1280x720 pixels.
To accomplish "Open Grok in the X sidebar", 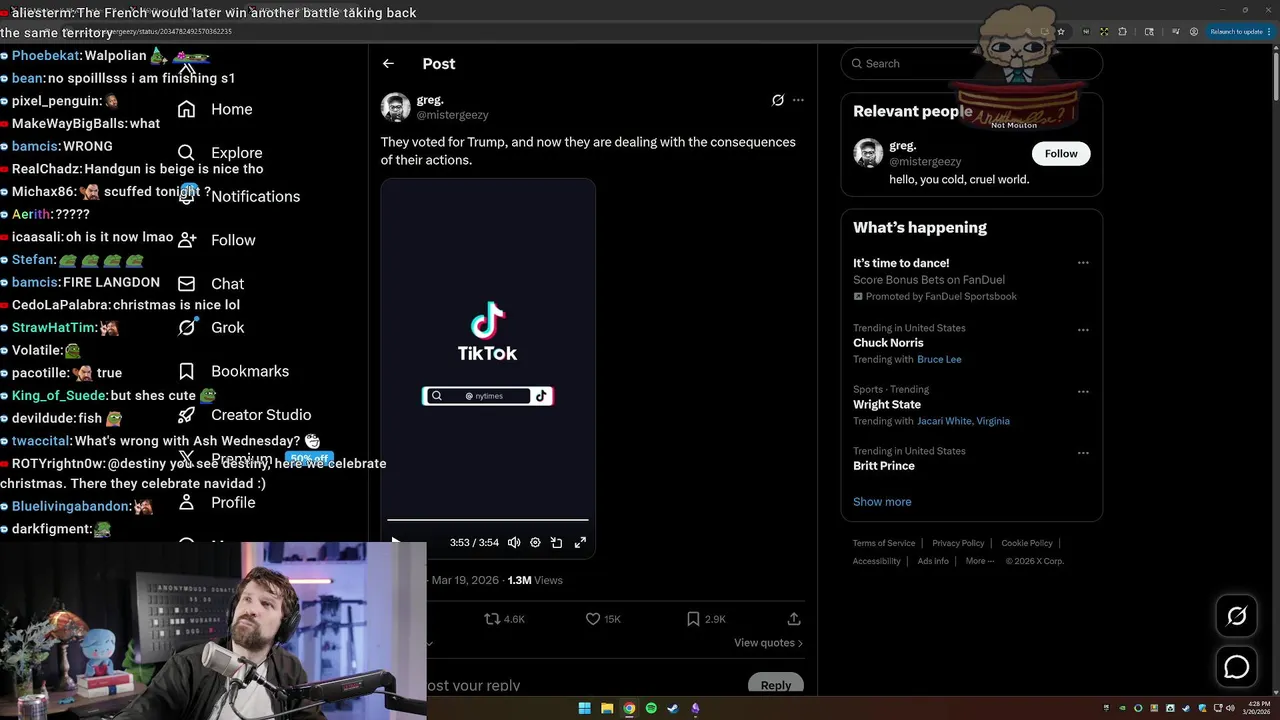I will tap(211, 327).
